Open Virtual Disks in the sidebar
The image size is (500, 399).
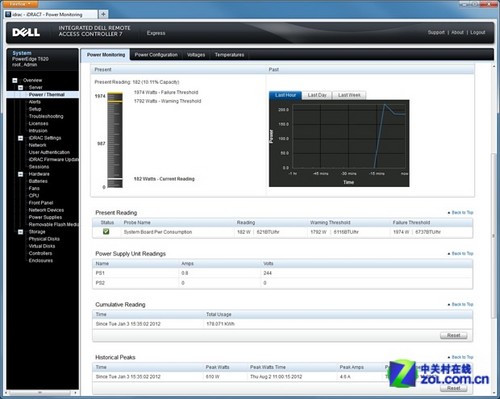click(42, 246)
